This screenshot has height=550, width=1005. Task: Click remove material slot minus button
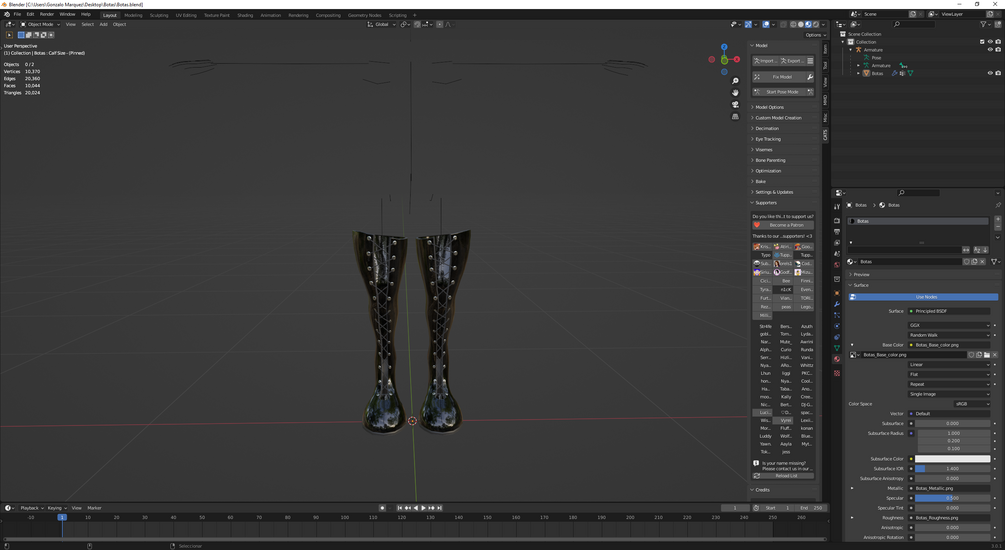tap(997, 228)
